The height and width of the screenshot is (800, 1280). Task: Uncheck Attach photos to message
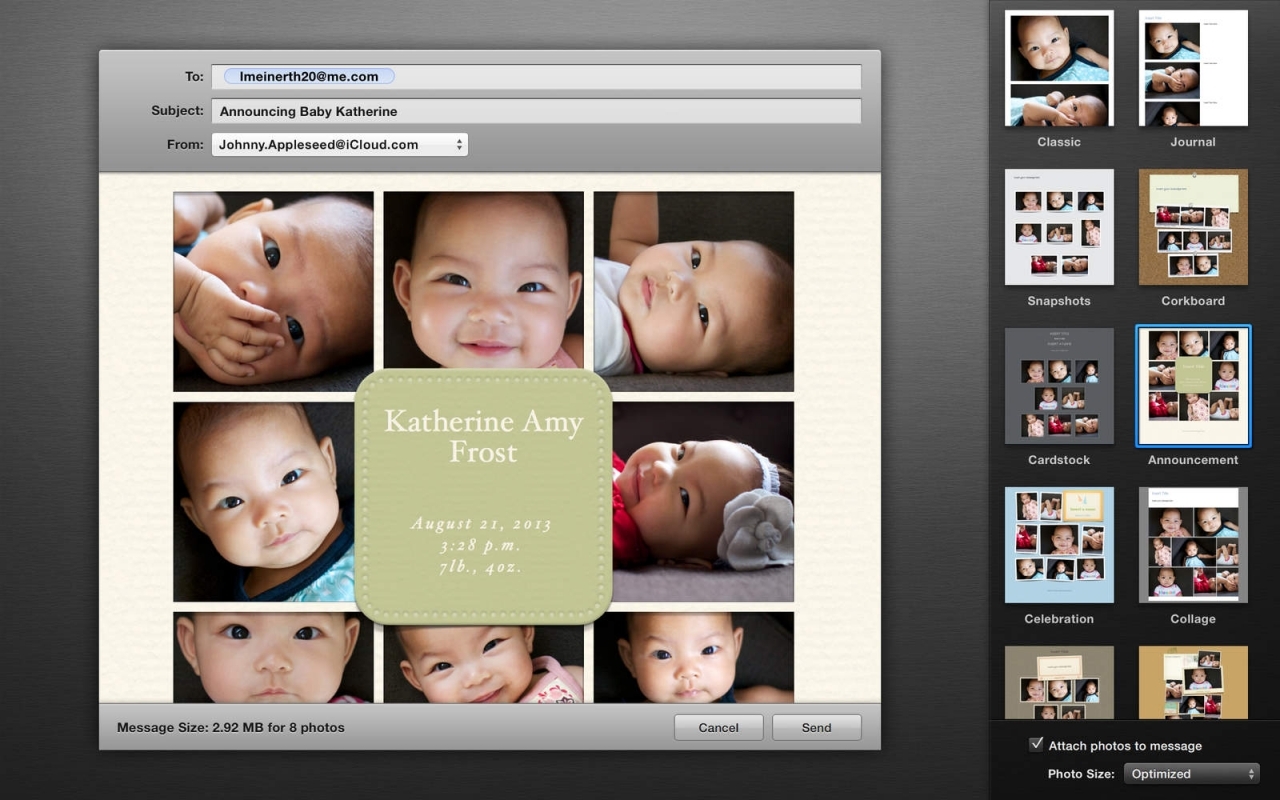[1036, 745]
